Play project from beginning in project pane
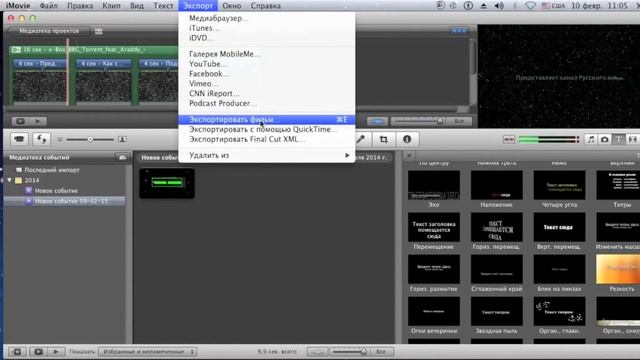The height and width of the screenshot is (360, 640). click(38, 121)
